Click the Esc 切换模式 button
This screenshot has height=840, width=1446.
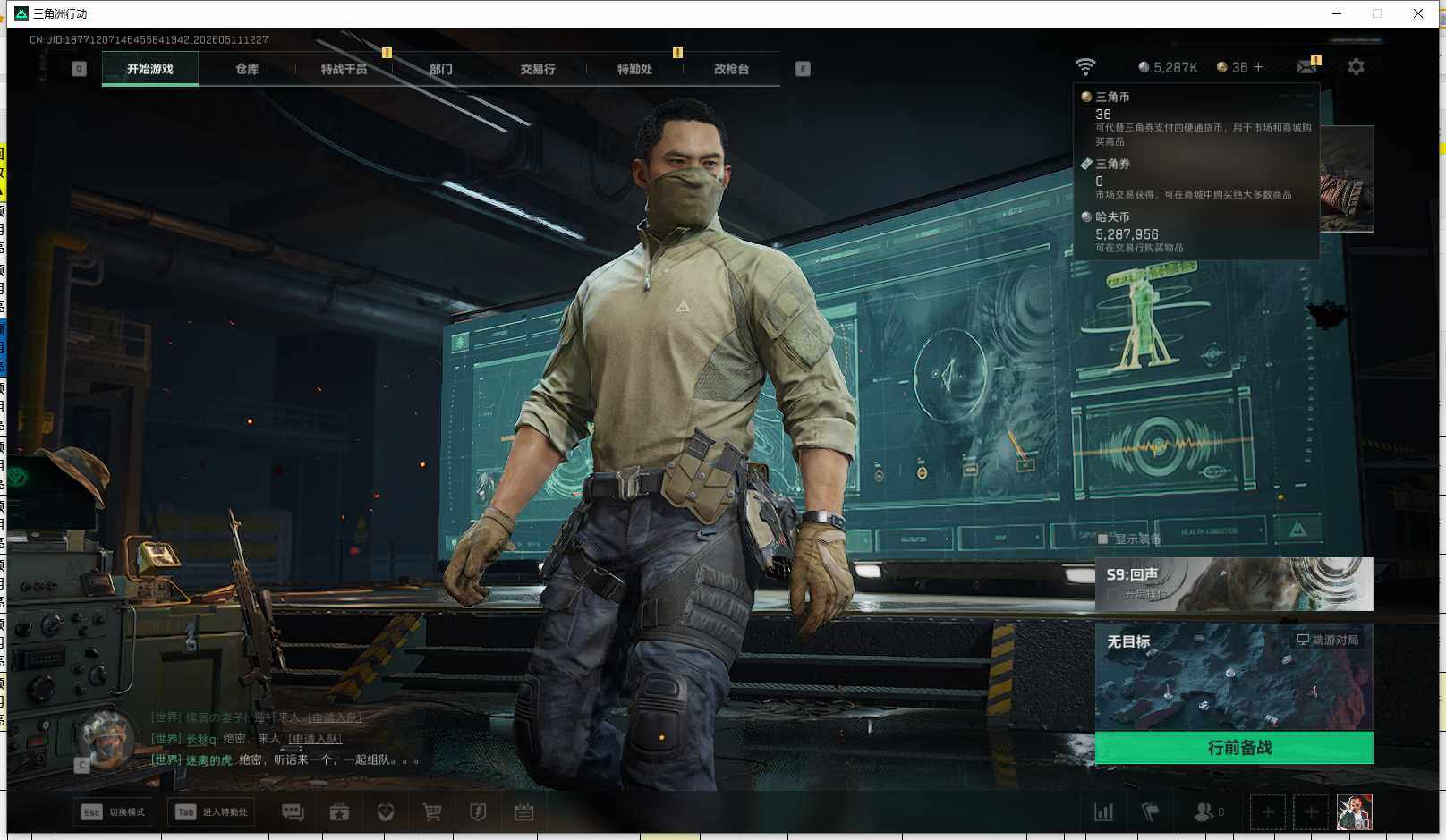coord(114,812)
